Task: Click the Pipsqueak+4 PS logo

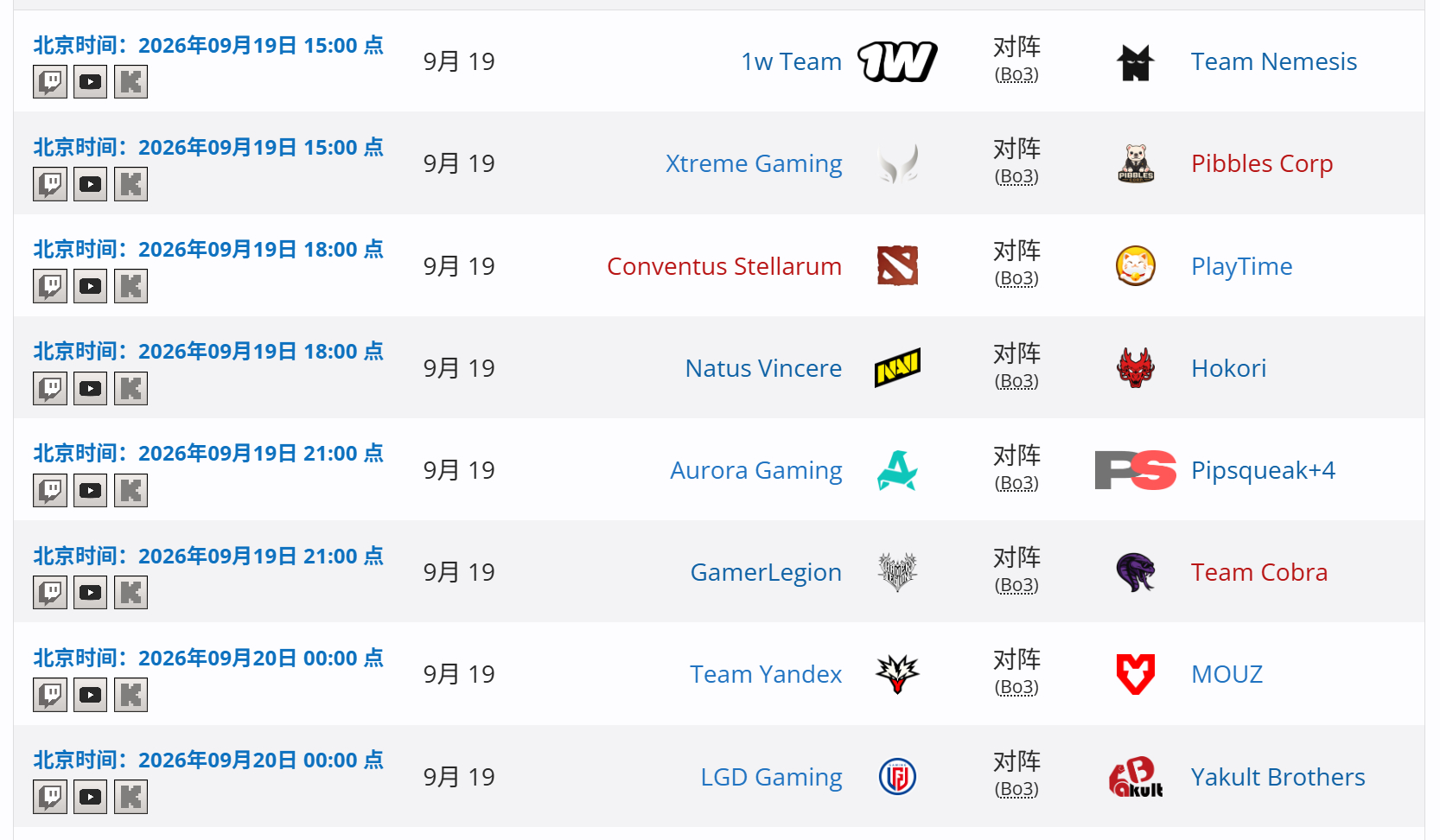Action: [1136, 470]
